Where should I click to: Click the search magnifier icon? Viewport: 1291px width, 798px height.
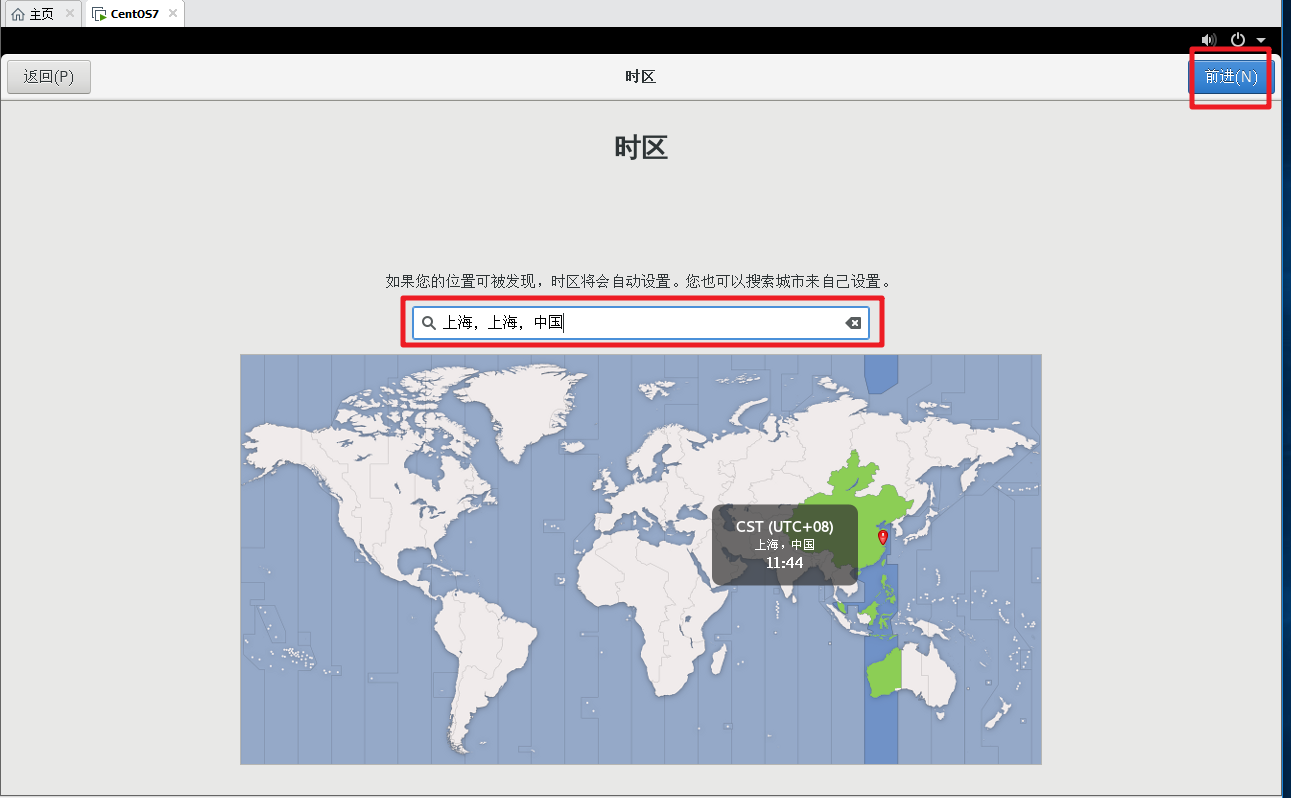coord(429,323)
